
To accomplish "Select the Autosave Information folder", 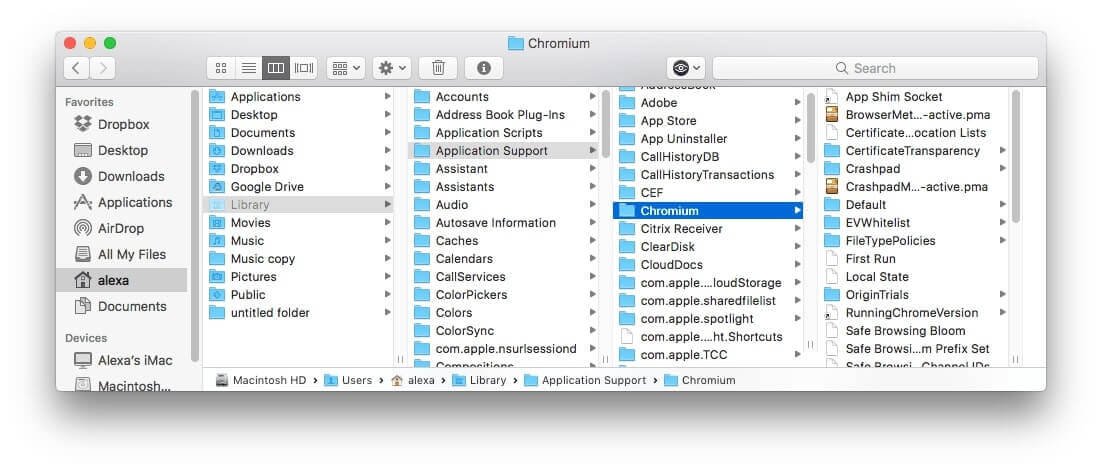I will click(503, 223).
